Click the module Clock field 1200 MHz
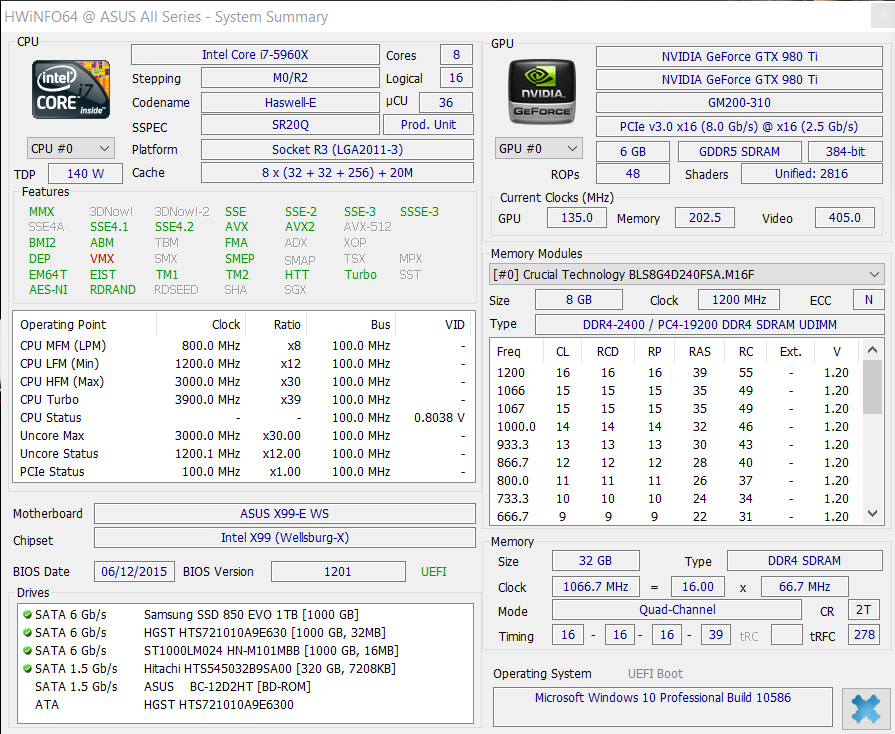The width and height of the screenshot is (895, 734). 739,300
